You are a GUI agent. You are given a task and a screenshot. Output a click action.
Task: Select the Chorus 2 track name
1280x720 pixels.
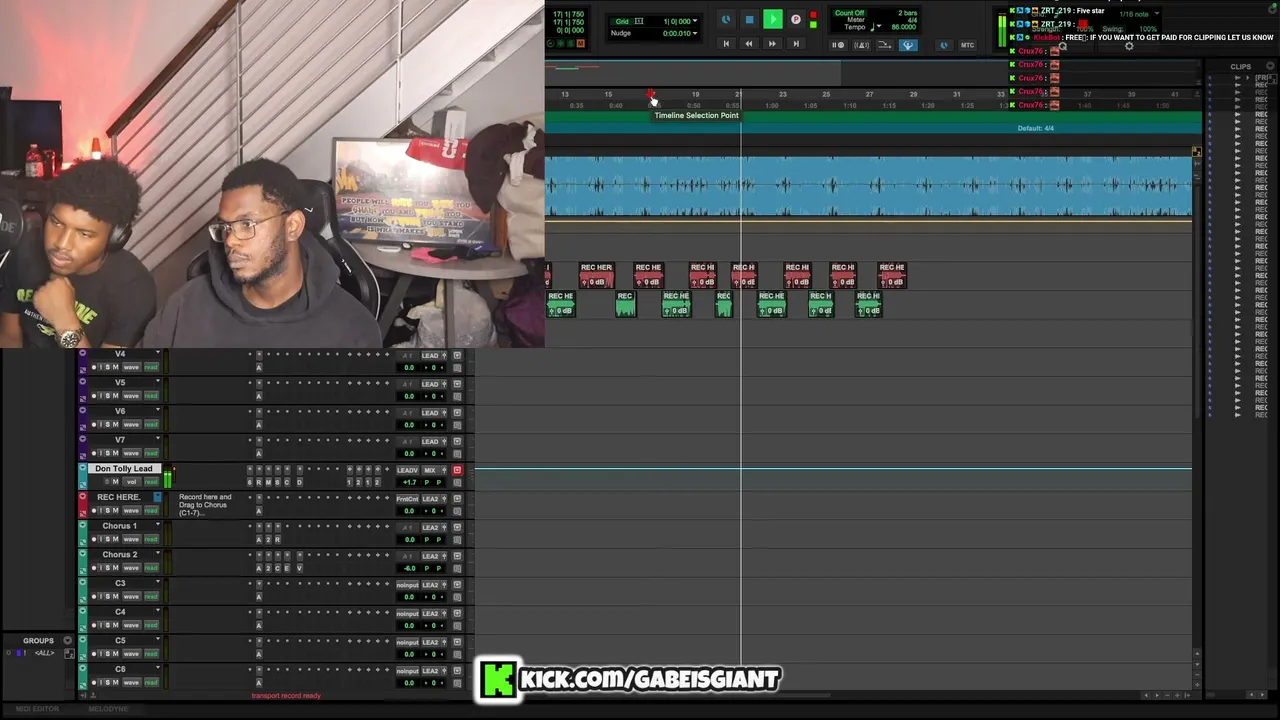[120, 554]
